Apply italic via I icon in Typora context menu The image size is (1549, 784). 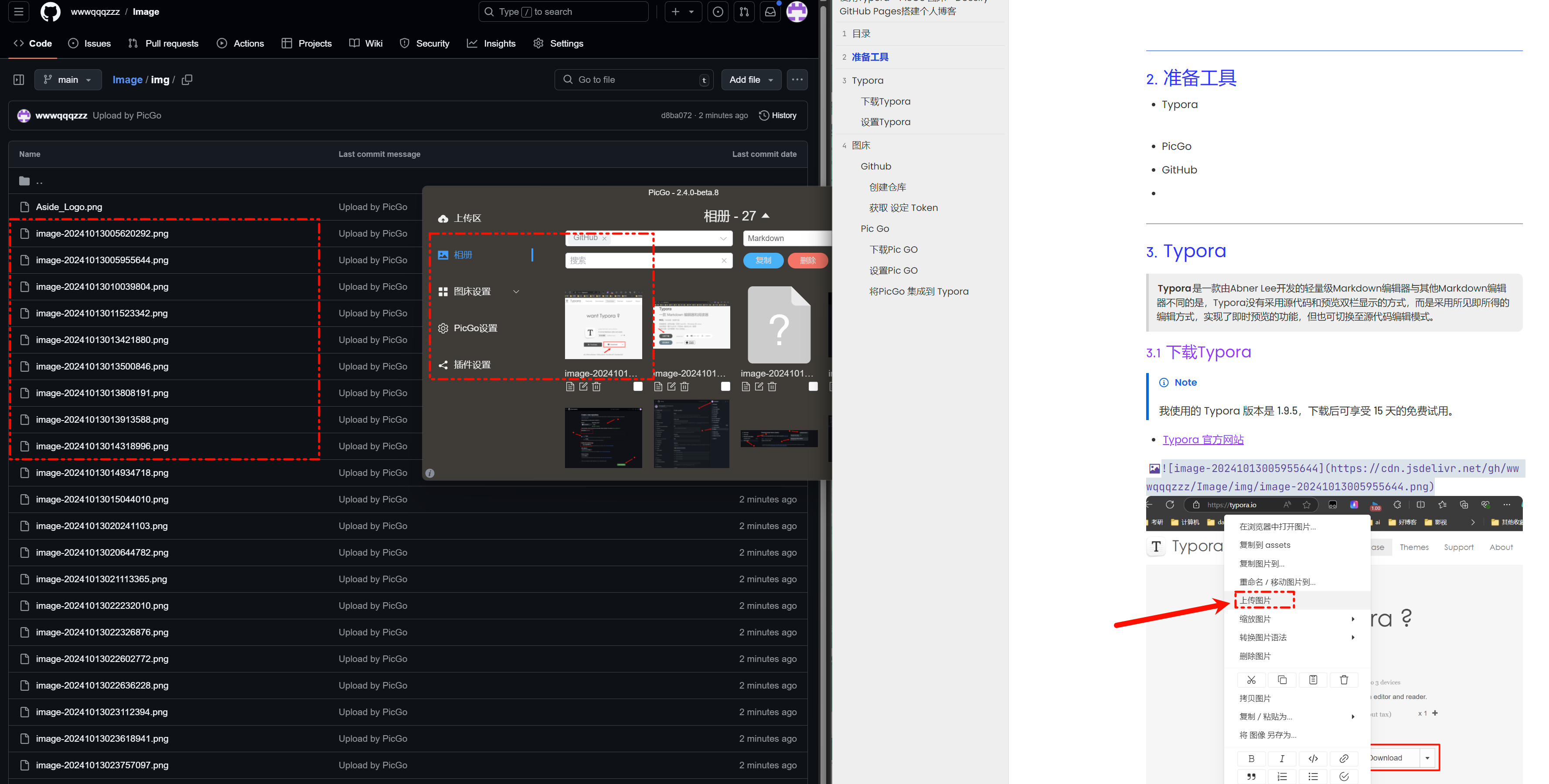point(1282,758)
